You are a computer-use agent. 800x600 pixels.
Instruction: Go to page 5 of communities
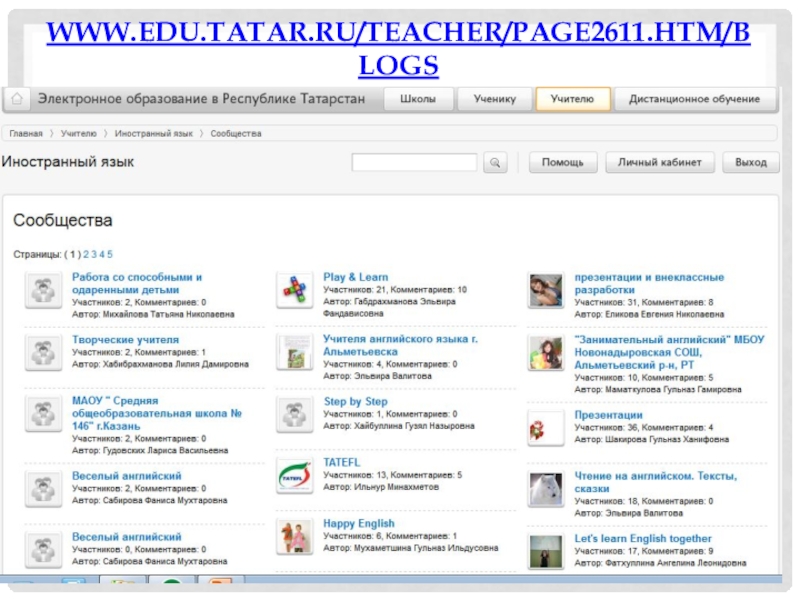pyautogui.click(x=110, y=255)
